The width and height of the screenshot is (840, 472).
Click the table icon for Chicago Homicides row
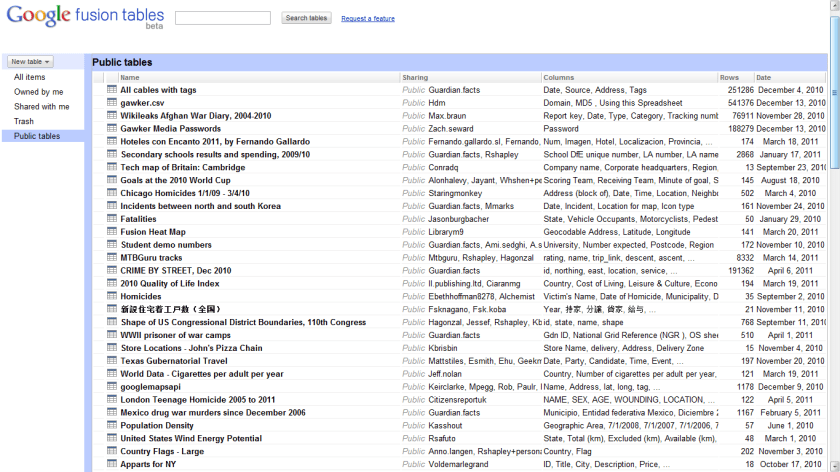(112, 193)
